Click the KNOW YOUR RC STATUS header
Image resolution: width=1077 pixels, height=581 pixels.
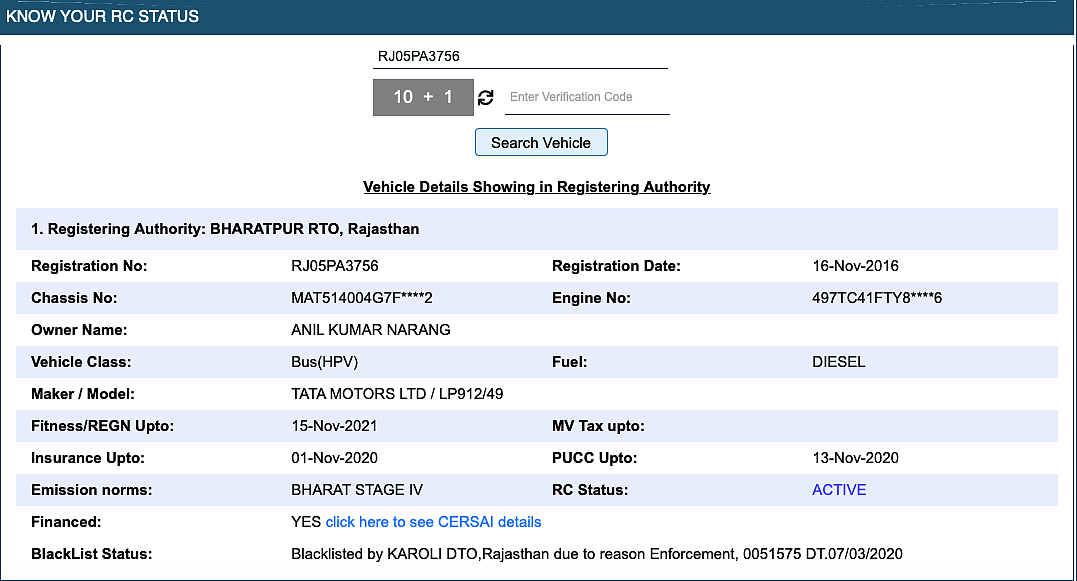pos(102,16)
